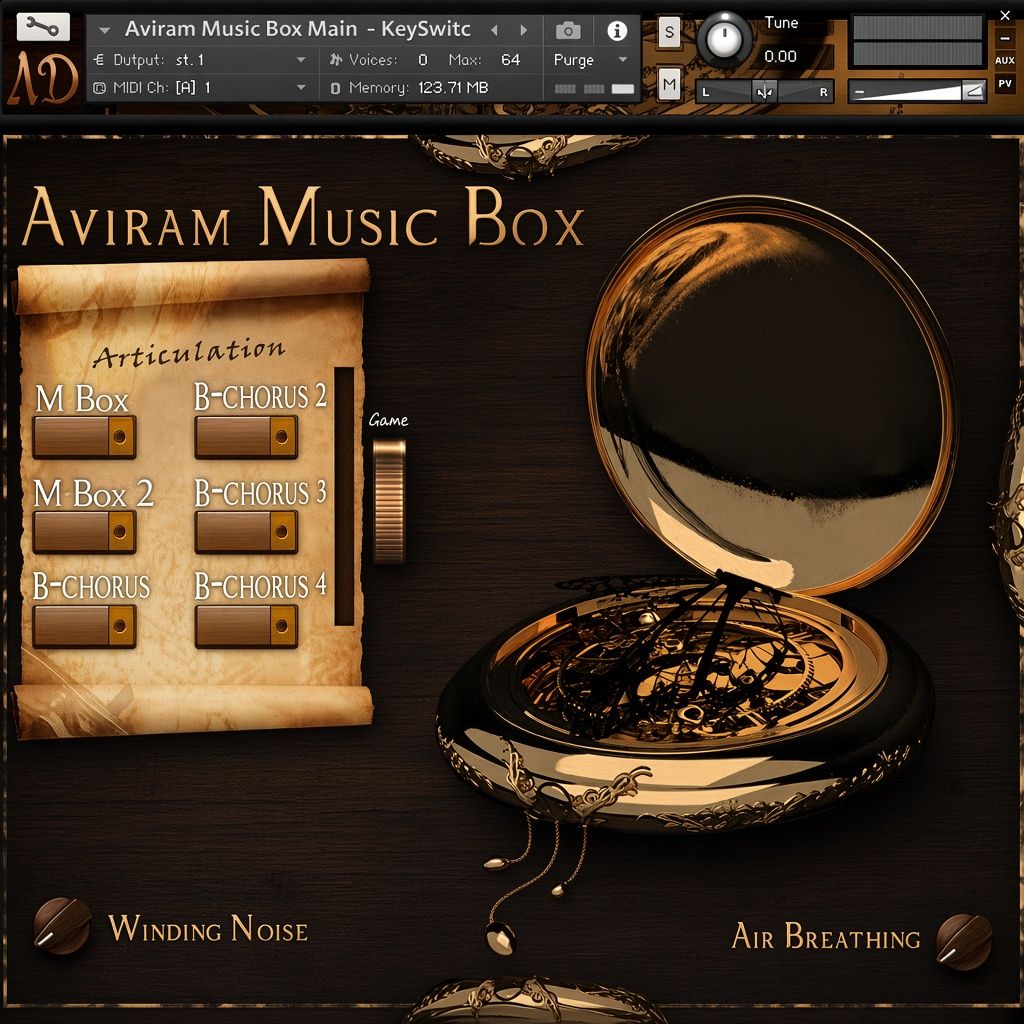Minimize the instrument header view

click(1005, 39)
